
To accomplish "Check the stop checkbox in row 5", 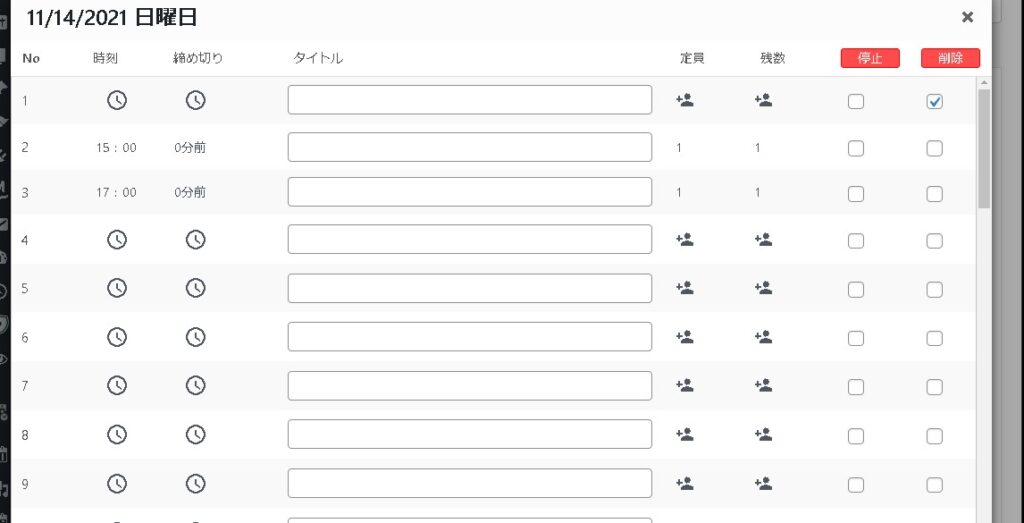I will 856,289.
